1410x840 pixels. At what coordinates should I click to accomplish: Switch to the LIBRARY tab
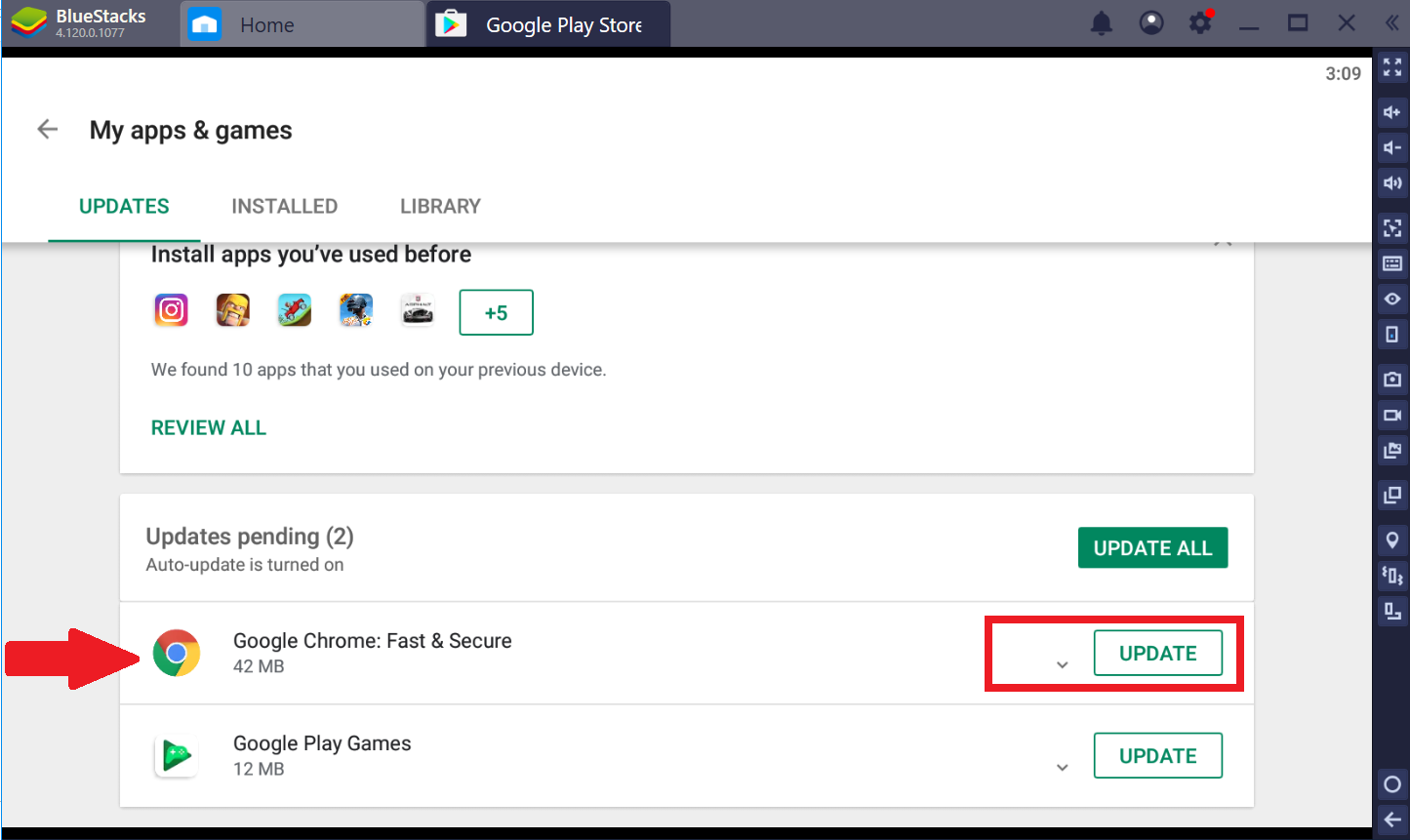[440, 206]
